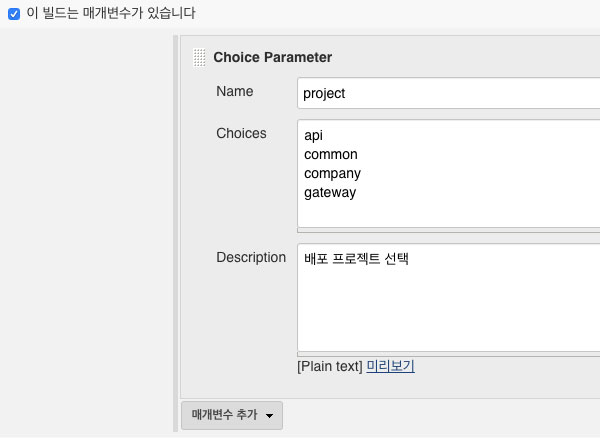Click the common line in Choices
This screenshot has width=600, height=438.
(x=330, y=154)
